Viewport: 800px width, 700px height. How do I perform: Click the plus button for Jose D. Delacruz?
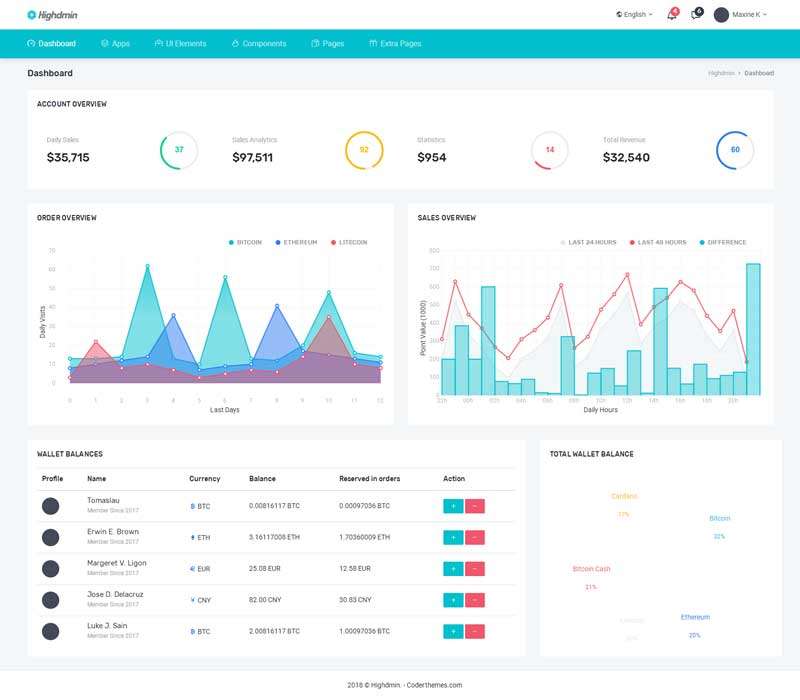452,600
